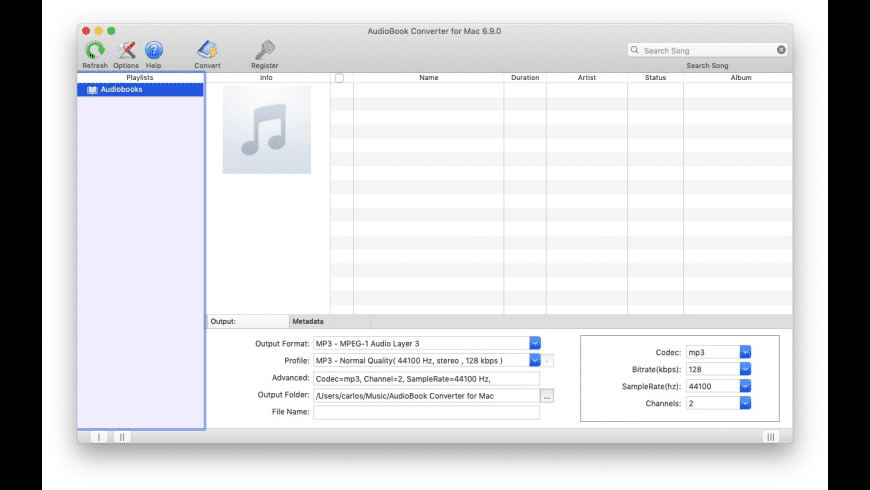Select Audiobooks in the Playlists sidebar
This screenshot has width=870, height=490.
(x=121, y=90)
